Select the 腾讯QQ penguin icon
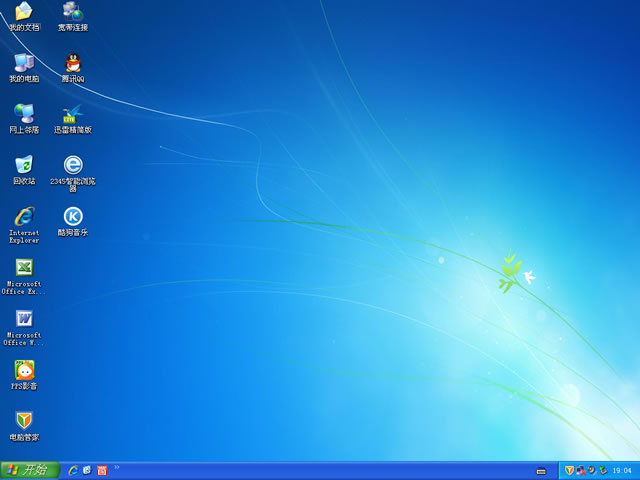640x480 pixels. (x=73, y=63)
